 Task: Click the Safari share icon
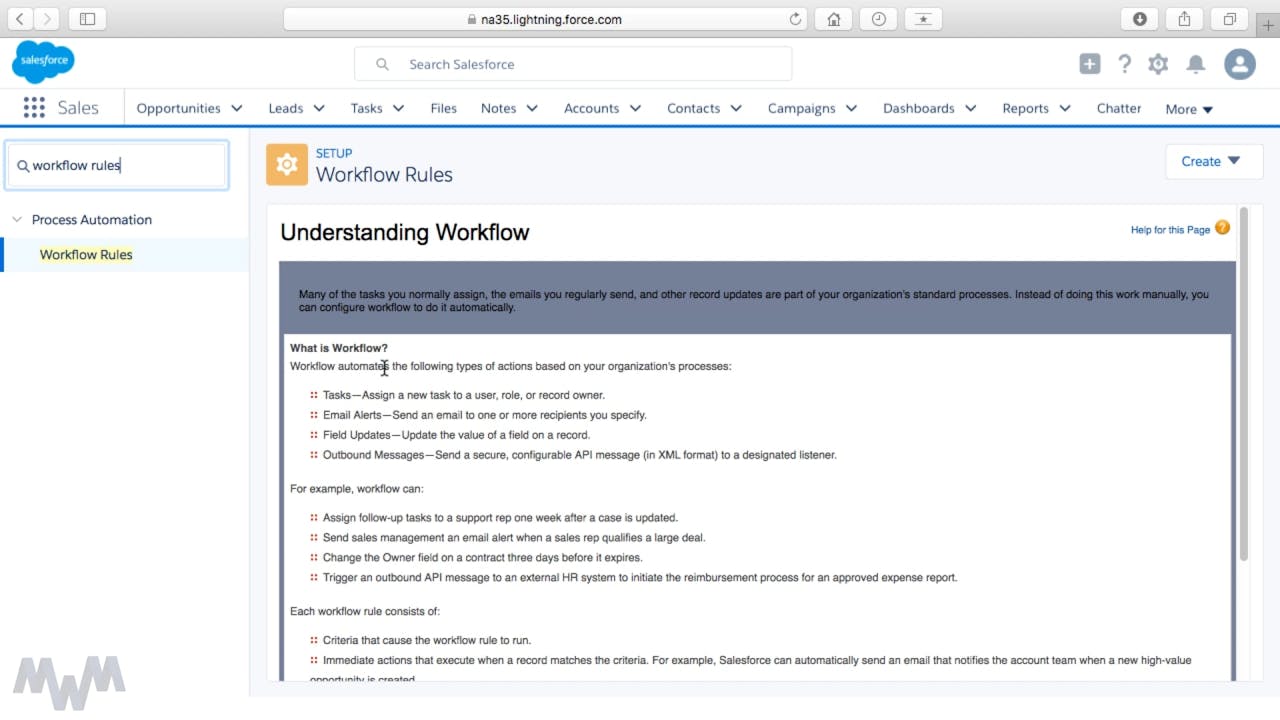[x=1184, y=19]
